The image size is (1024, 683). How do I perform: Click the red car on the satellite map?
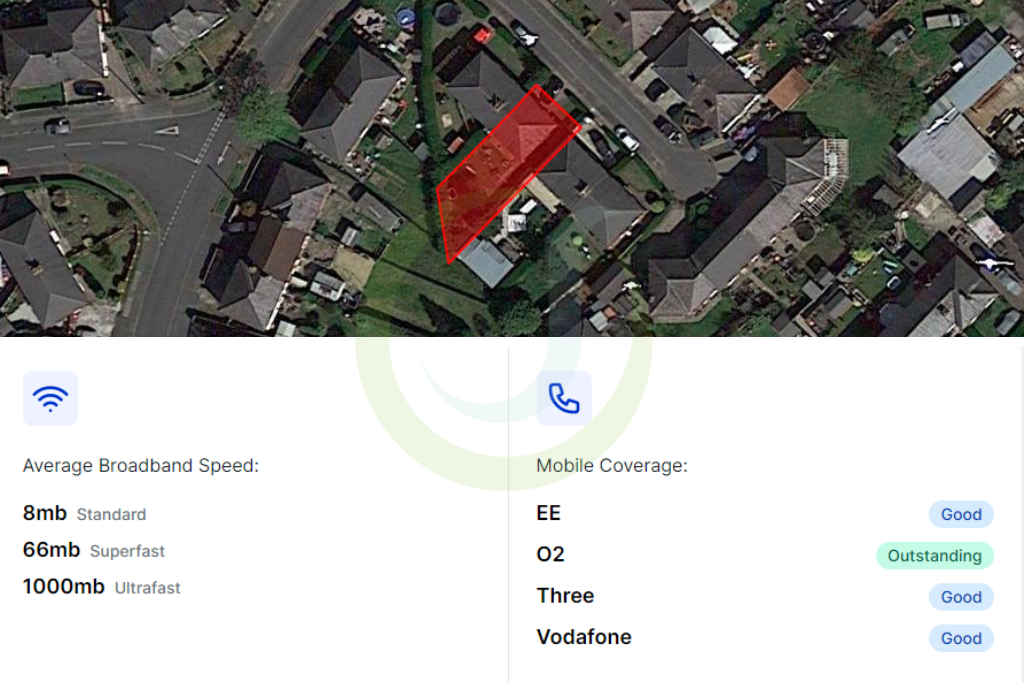click(482, 35)
